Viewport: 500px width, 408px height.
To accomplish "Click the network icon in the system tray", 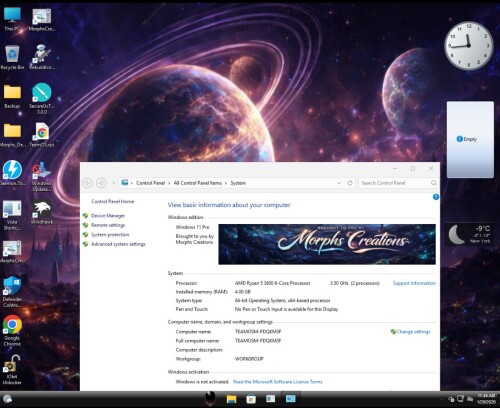I will pos(460,399).
